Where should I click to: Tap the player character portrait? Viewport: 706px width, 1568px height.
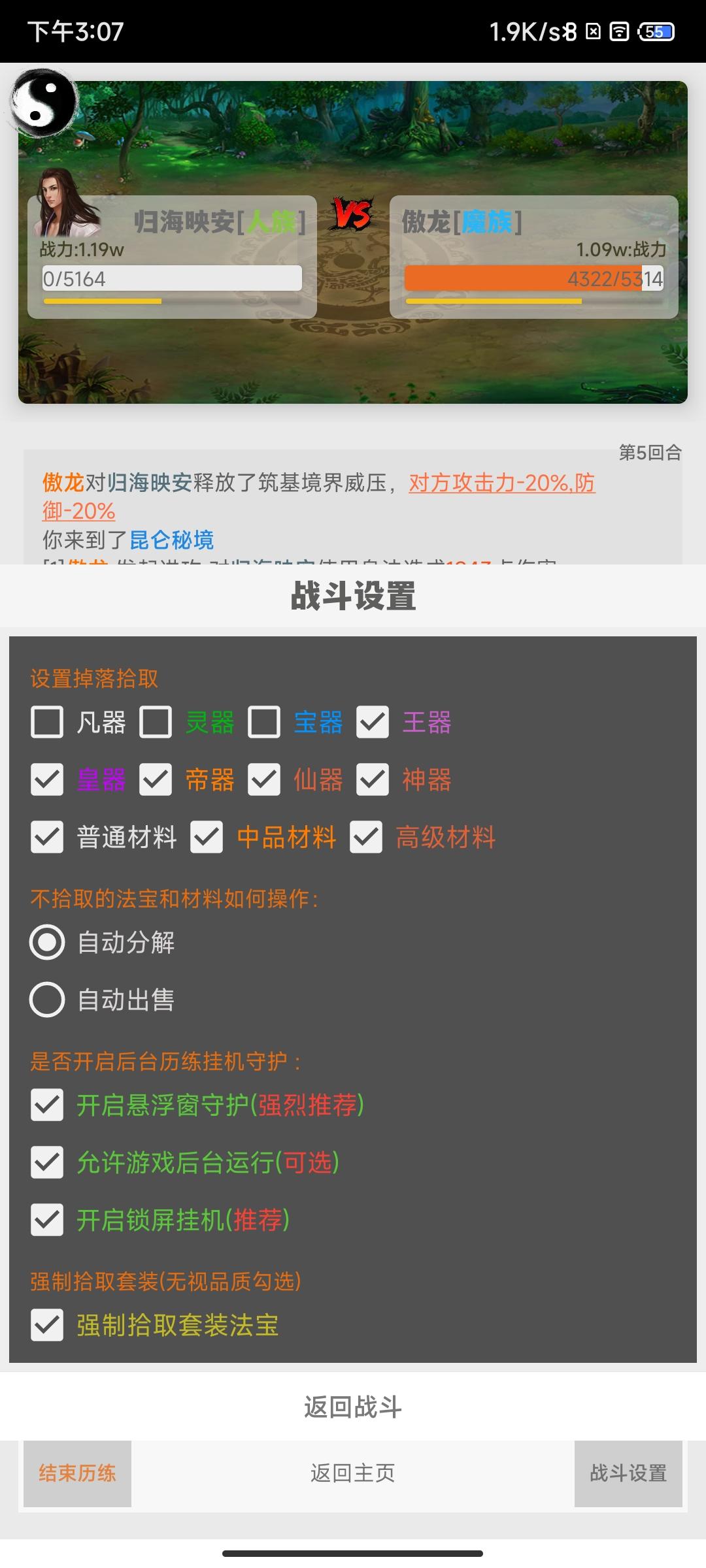click(x=66, y=203)
